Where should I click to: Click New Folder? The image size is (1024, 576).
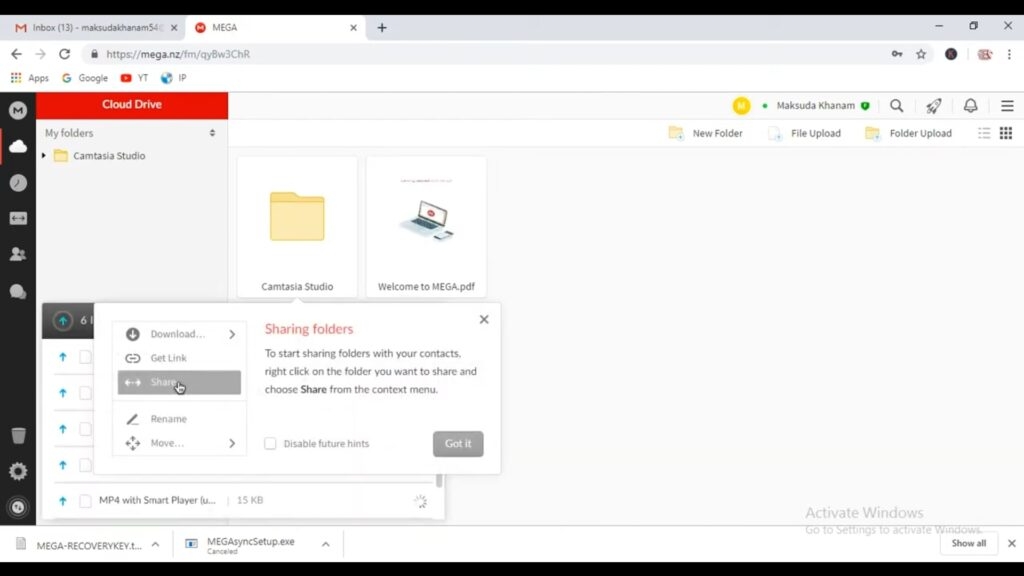click(705, 133)
